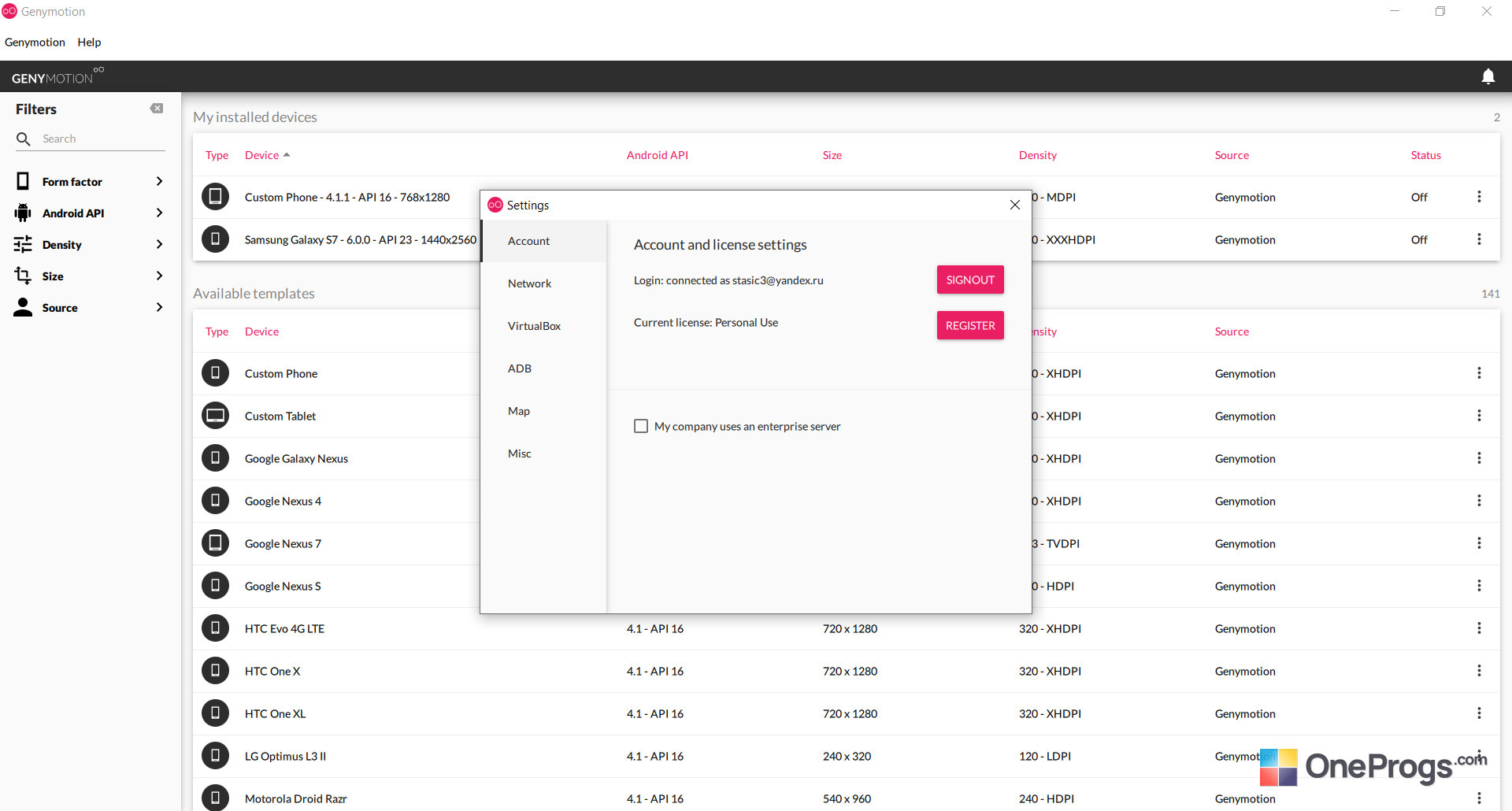This screenshot has width=1512, height=811.
Task: Open more options for Google Nexus 7
Action: (x=1479, y=543)
